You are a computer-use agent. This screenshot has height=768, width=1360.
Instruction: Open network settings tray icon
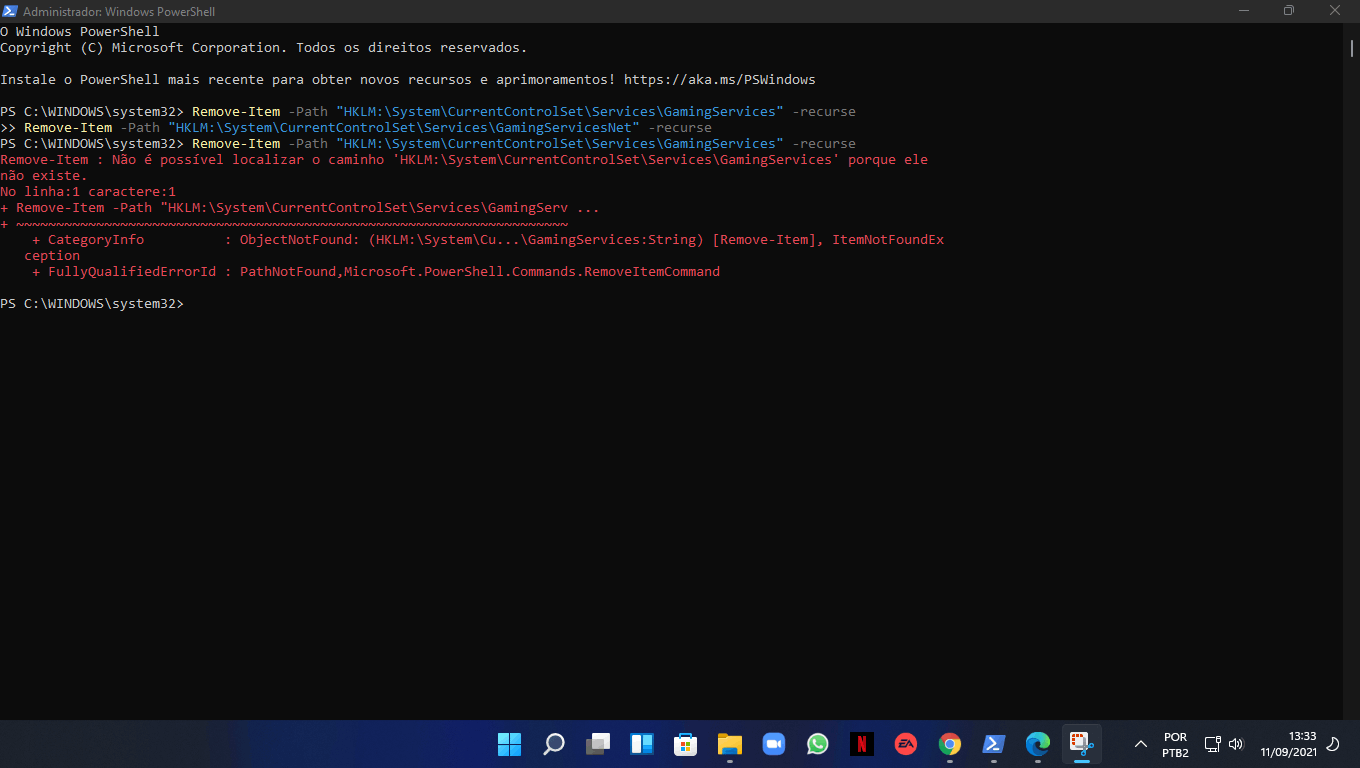[1212, 744]
